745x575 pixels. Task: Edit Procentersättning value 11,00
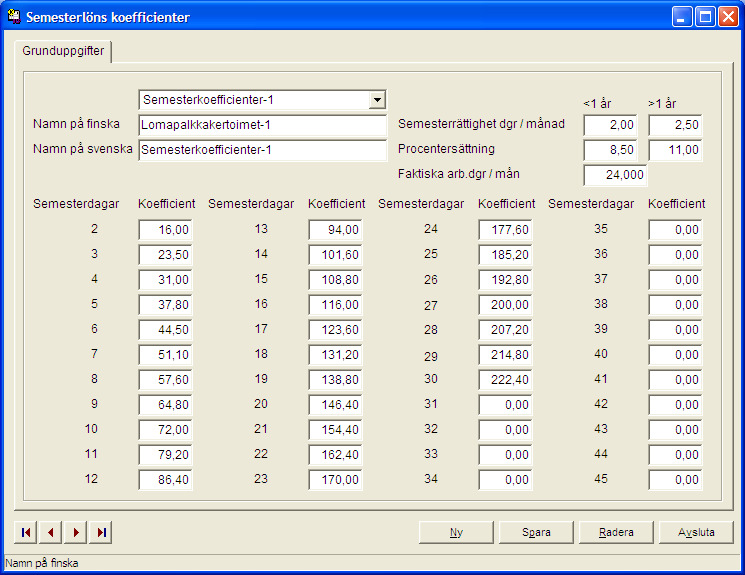pyautogui.click(x=675, y=150)
